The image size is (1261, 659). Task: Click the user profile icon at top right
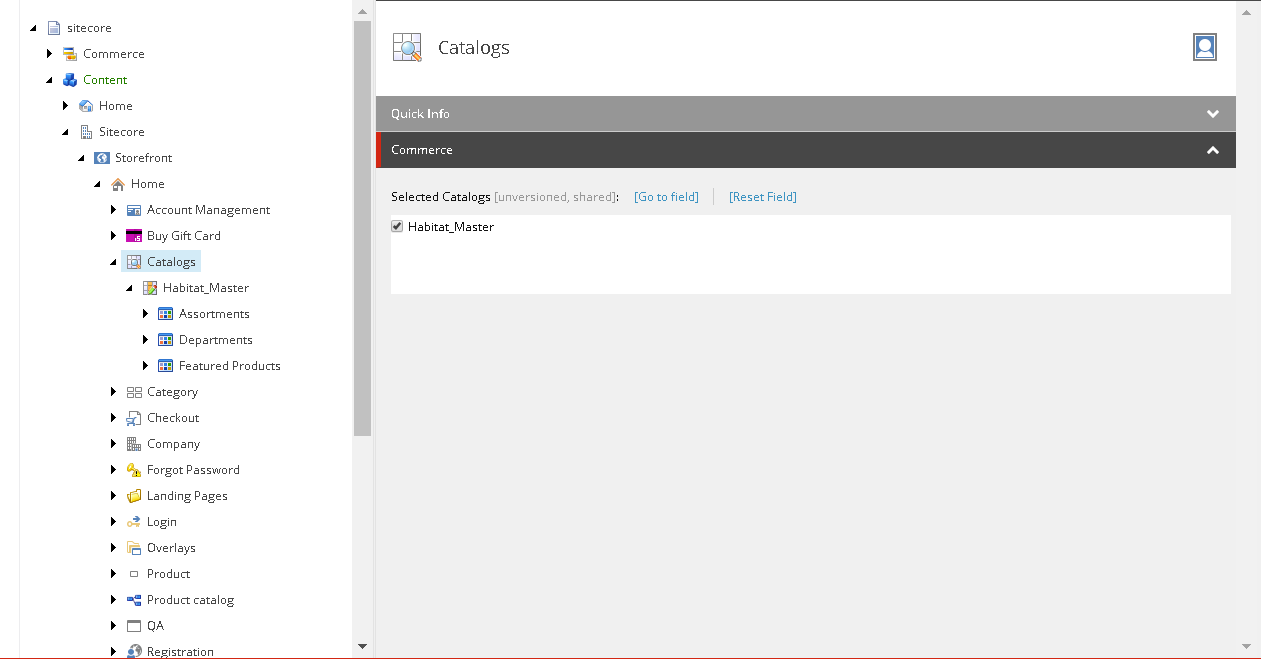tap(1204, 46)
